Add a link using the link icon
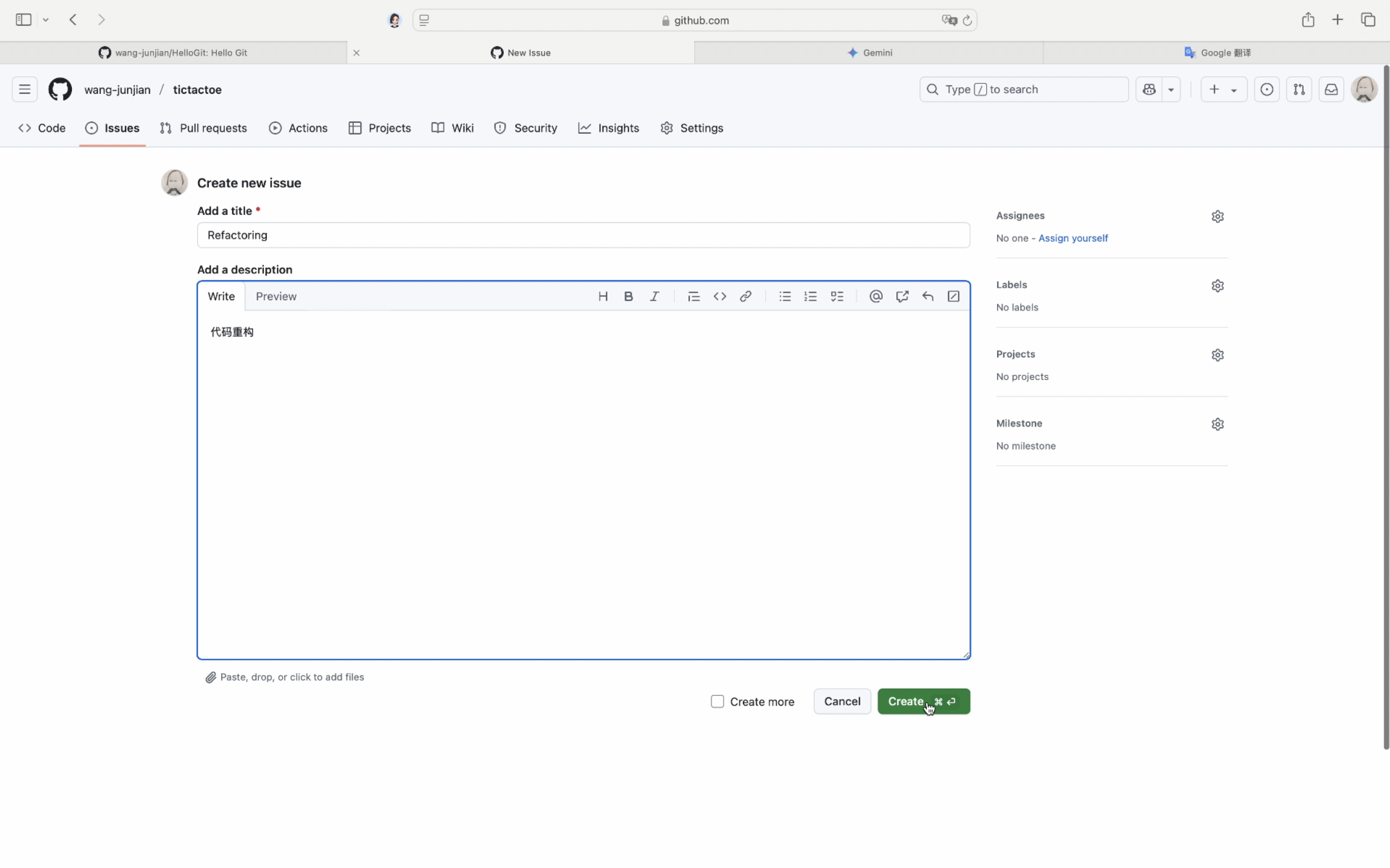 (x=745, y=296)
